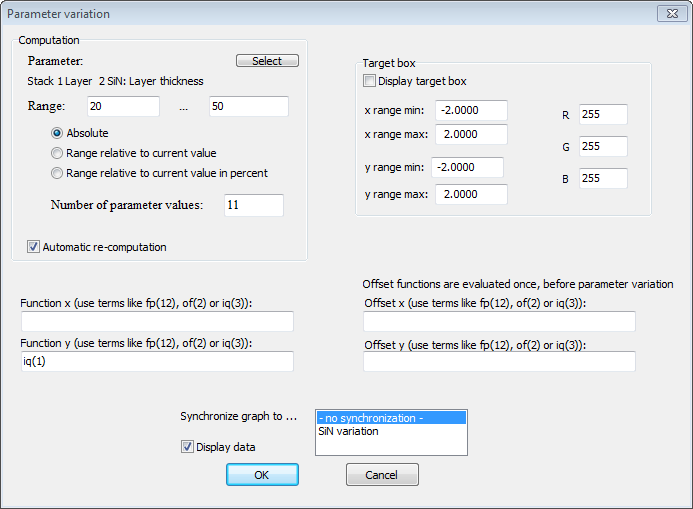Select 'SiN variation' in synchronize list

tap(392, 431)
